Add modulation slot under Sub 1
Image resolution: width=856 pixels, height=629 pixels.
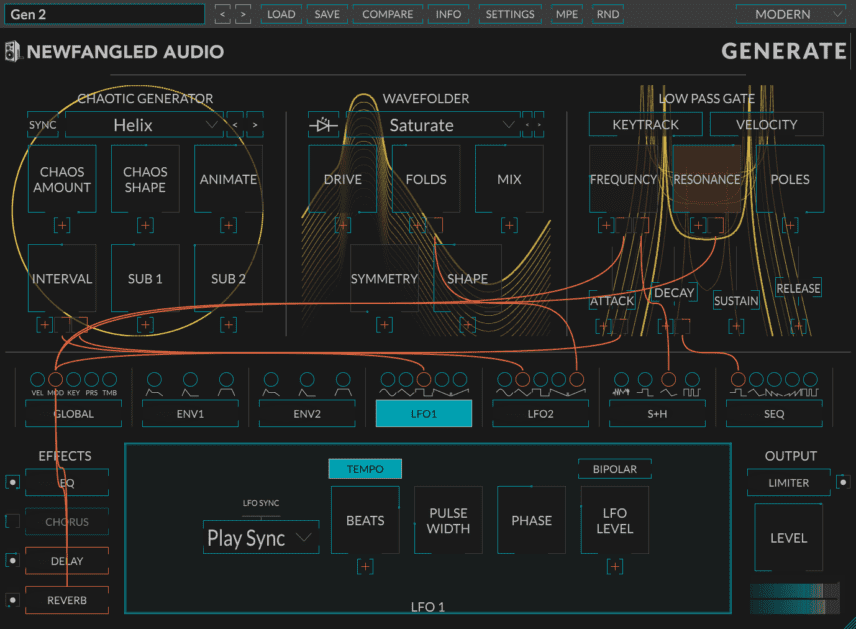click(145, 325)
